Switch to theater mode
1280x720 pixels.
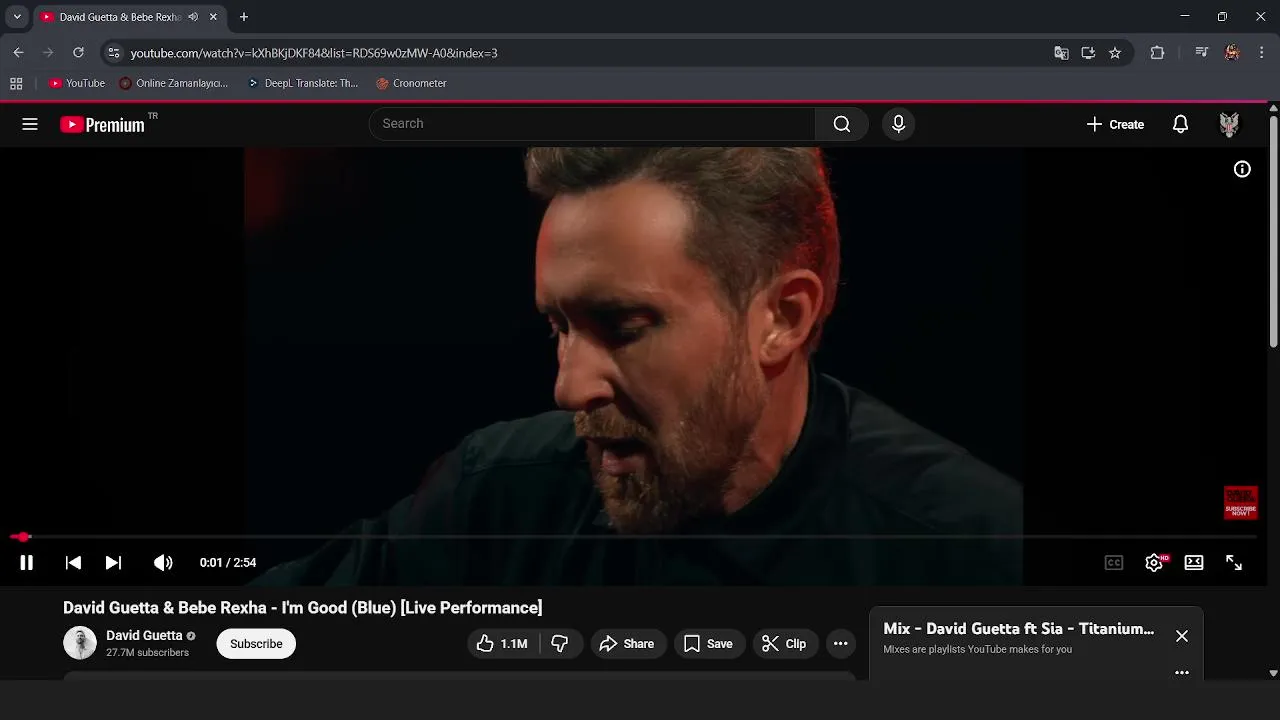click(1194, 563)
